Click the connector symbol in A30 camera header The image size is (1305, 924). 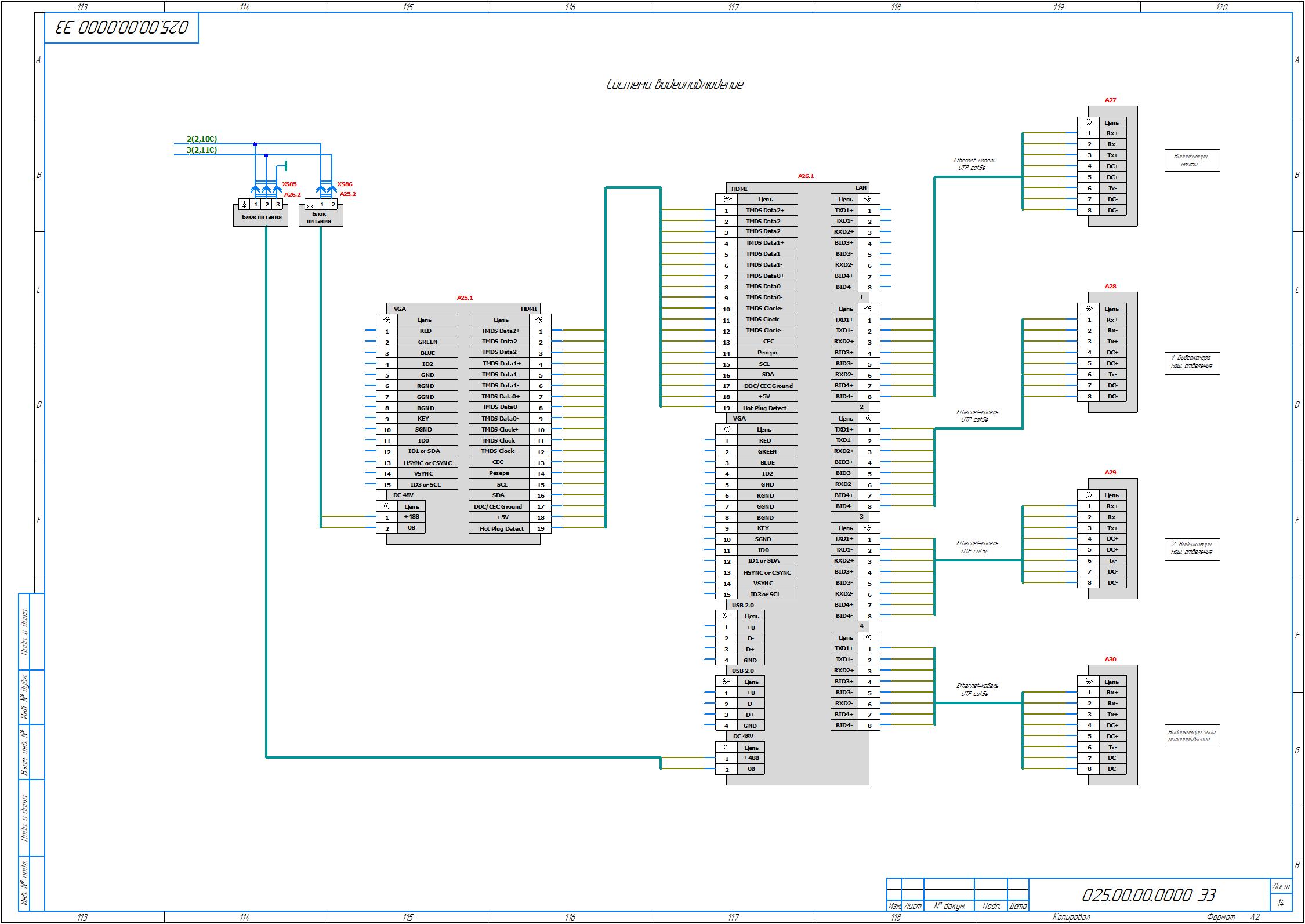(1089, 682)
